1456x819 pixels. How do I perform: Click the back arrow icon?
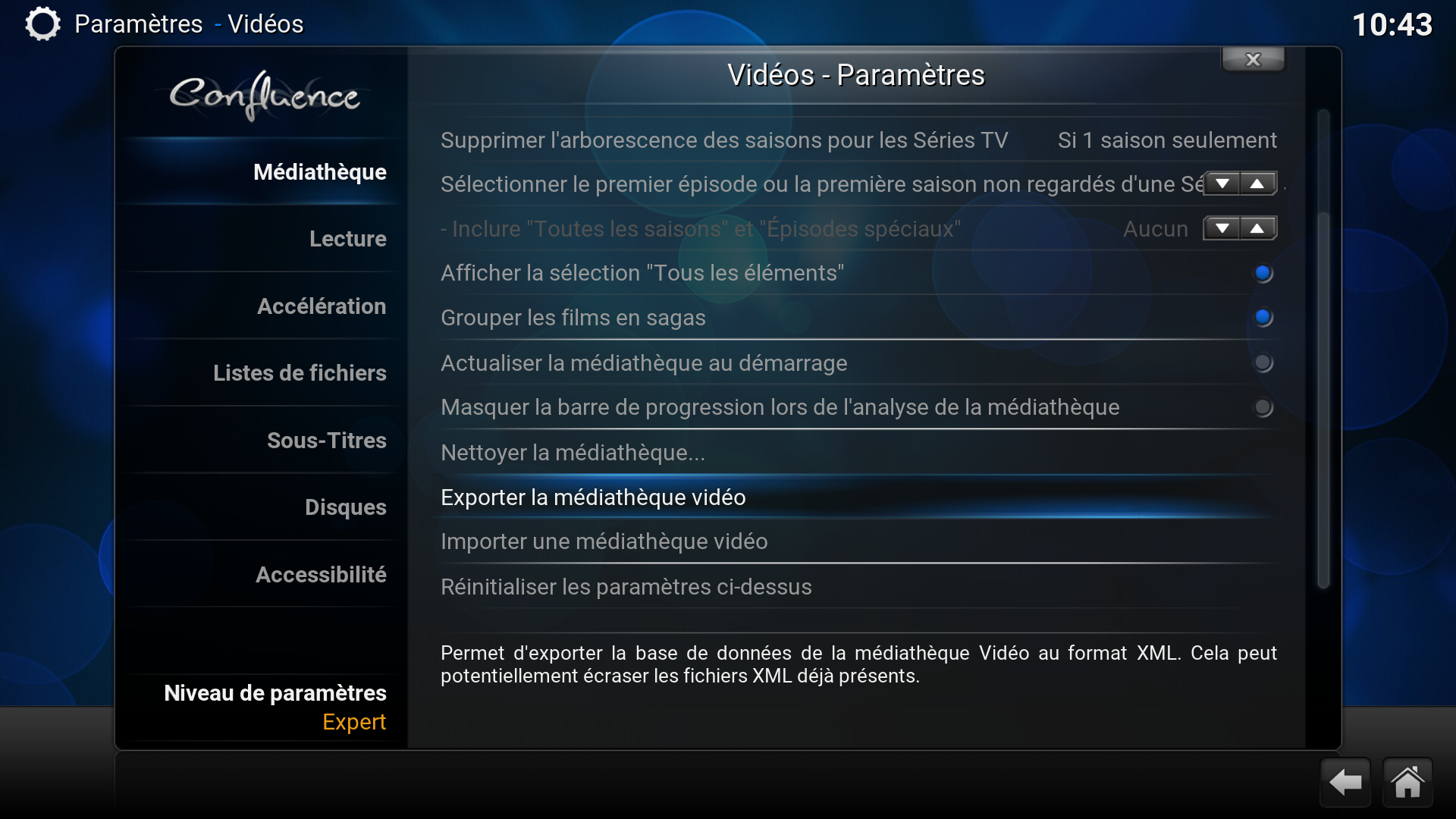pyautogui.click(x=1345, y=782)
